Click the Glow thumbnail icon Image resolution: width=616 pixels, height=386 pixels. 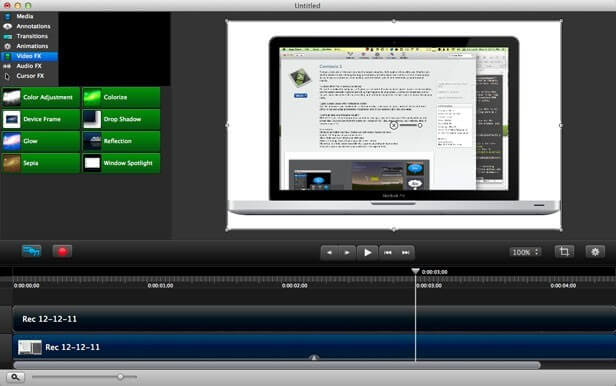(x=11, y=141)
